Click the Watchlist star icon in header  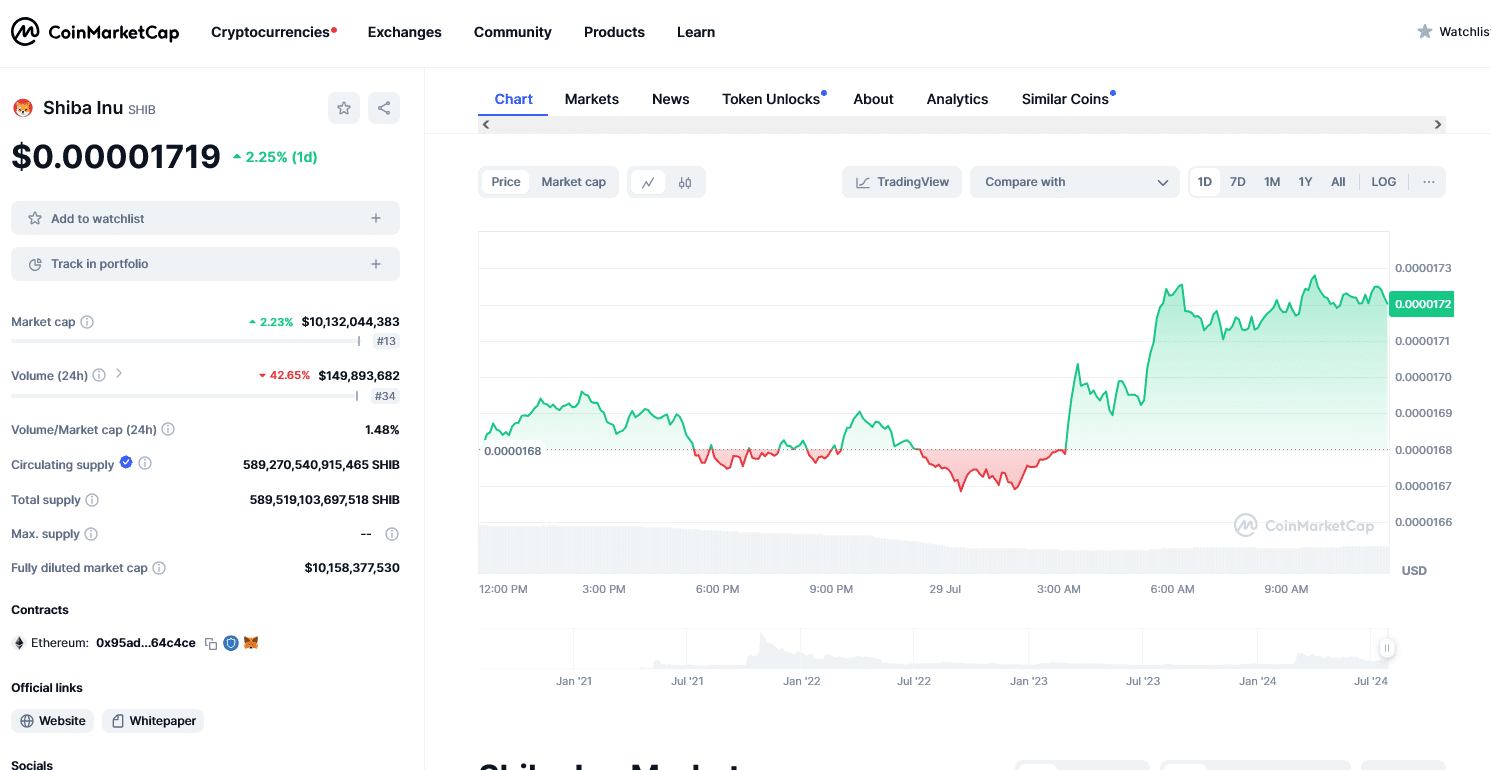click(1425, 32)
